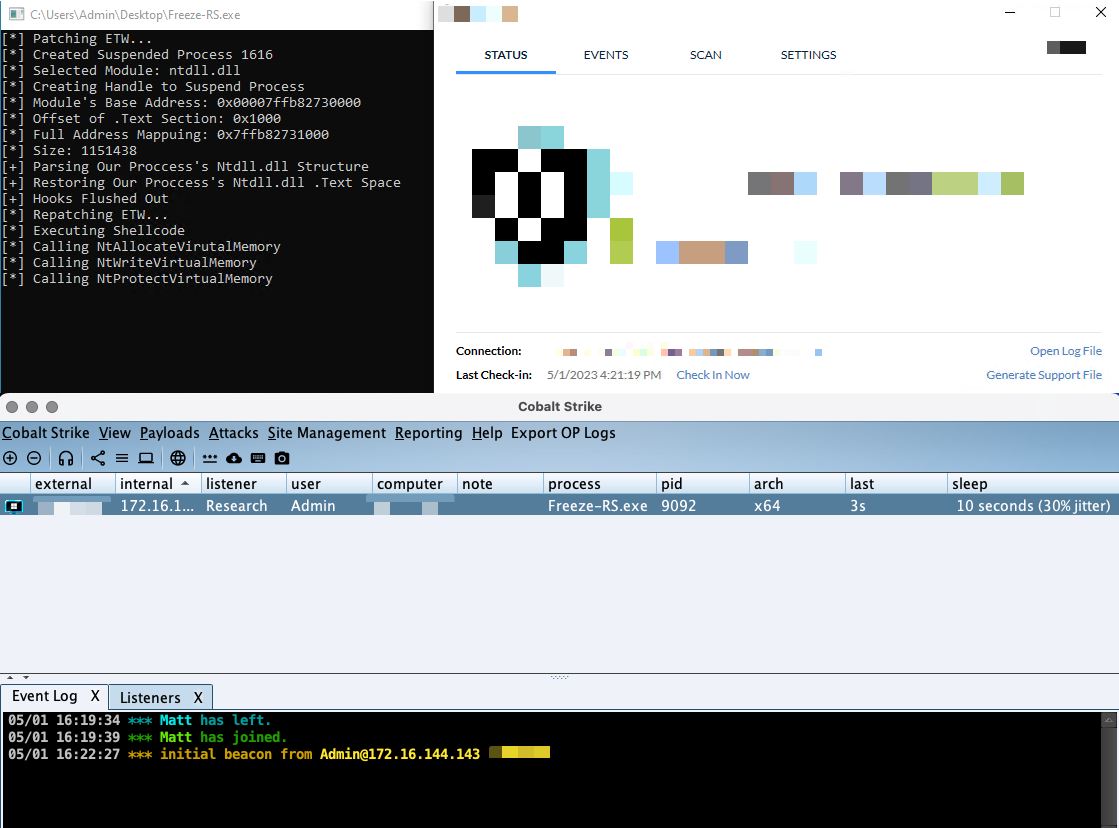Sort sessions by listener column header
The height and width of the screenshot is (828, 1119).
[x=243, y=484]
